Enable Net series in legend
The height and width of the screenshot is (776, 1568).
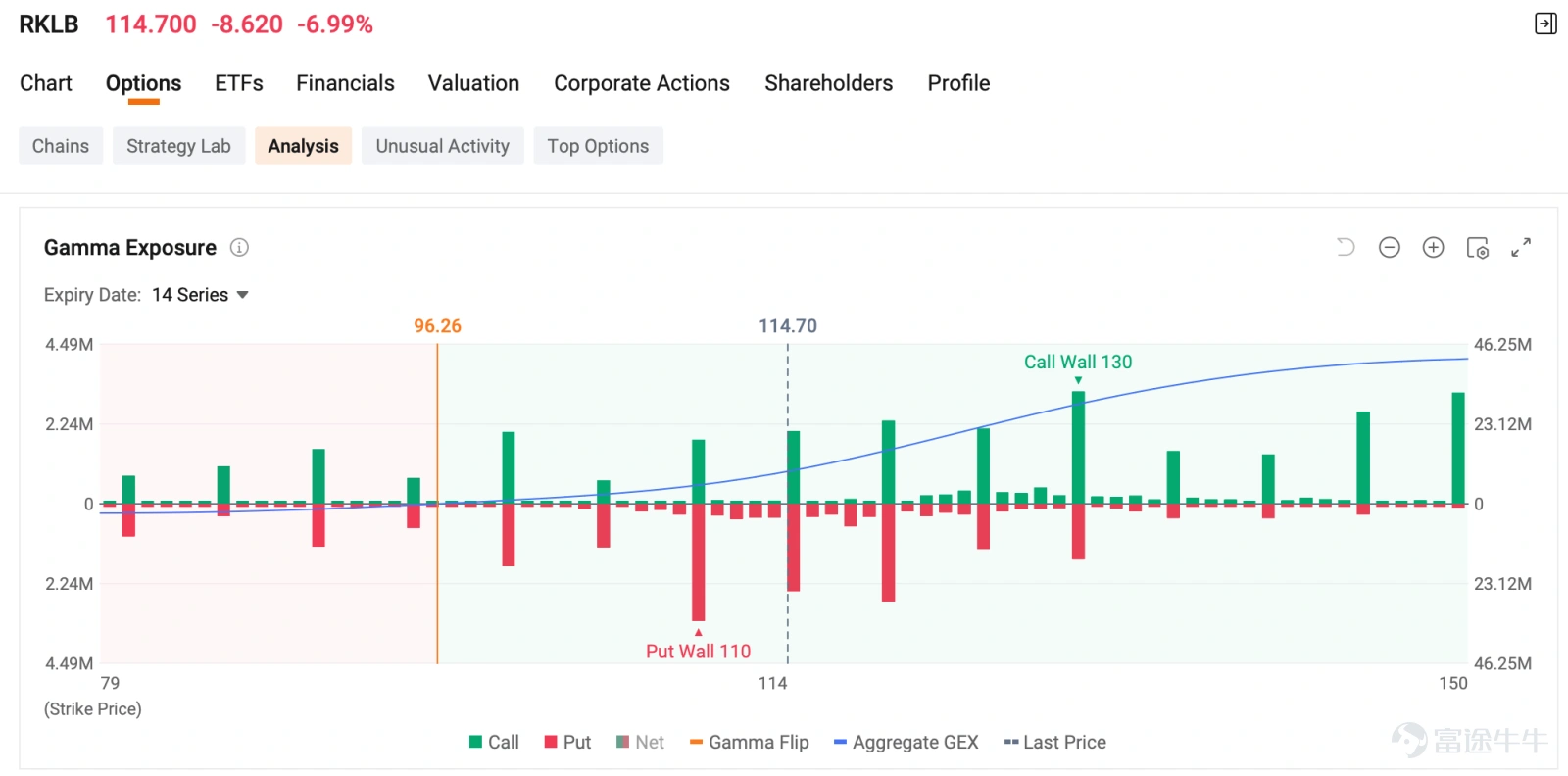641,742
